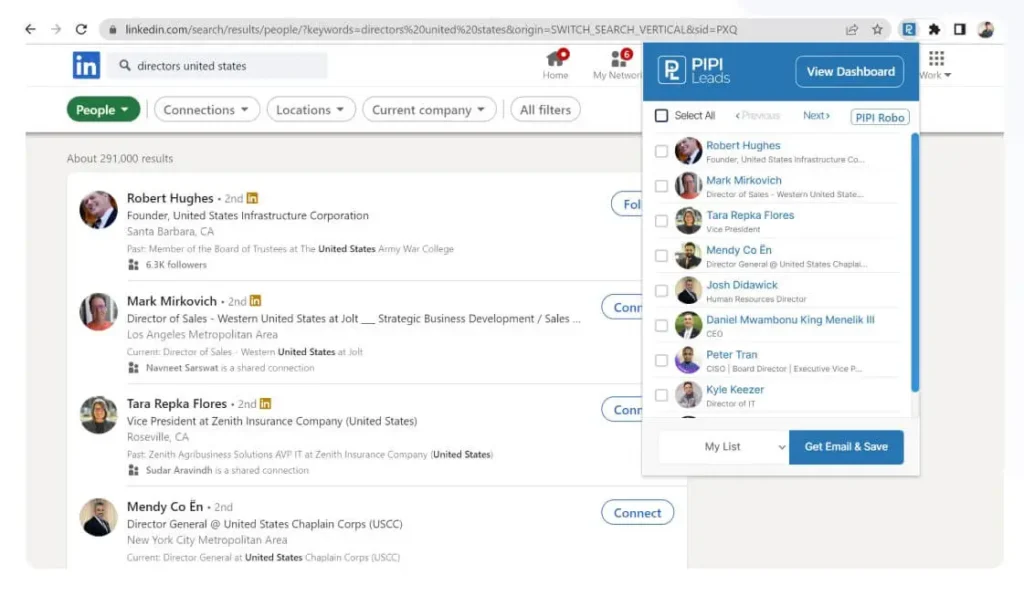Click the PIPI Robo button
This screenshot has height=596, width=1024.
pos(880,118)
